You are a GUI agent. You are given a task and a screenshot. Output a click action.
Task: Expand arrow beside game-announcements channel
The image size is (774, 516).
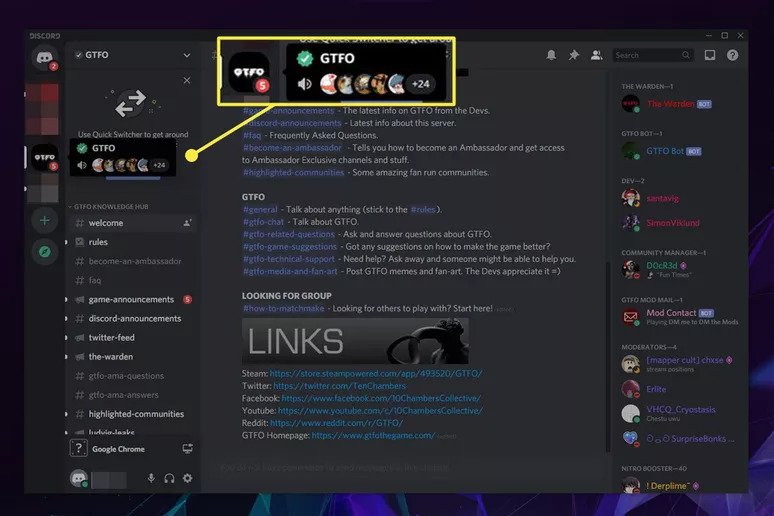[67, 299]
